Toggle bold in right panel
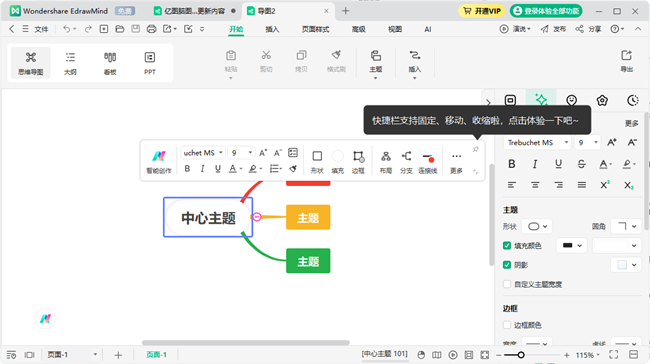This screenshot has height=364, width=650. pos(512,164)
